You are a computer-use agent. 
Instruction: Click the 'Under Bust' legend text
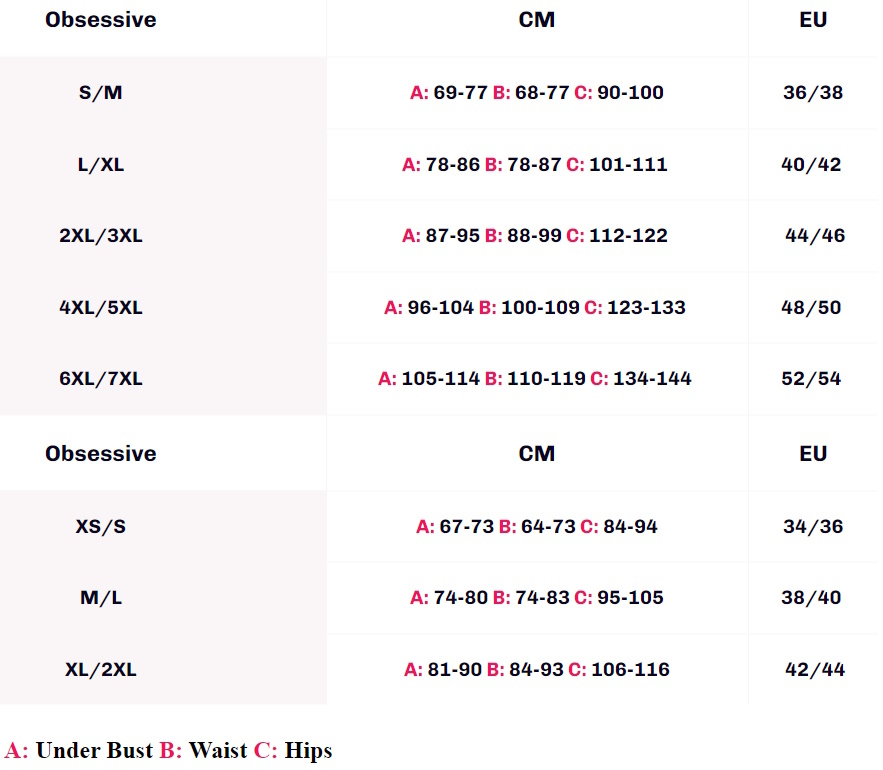(x=94, y=750)
